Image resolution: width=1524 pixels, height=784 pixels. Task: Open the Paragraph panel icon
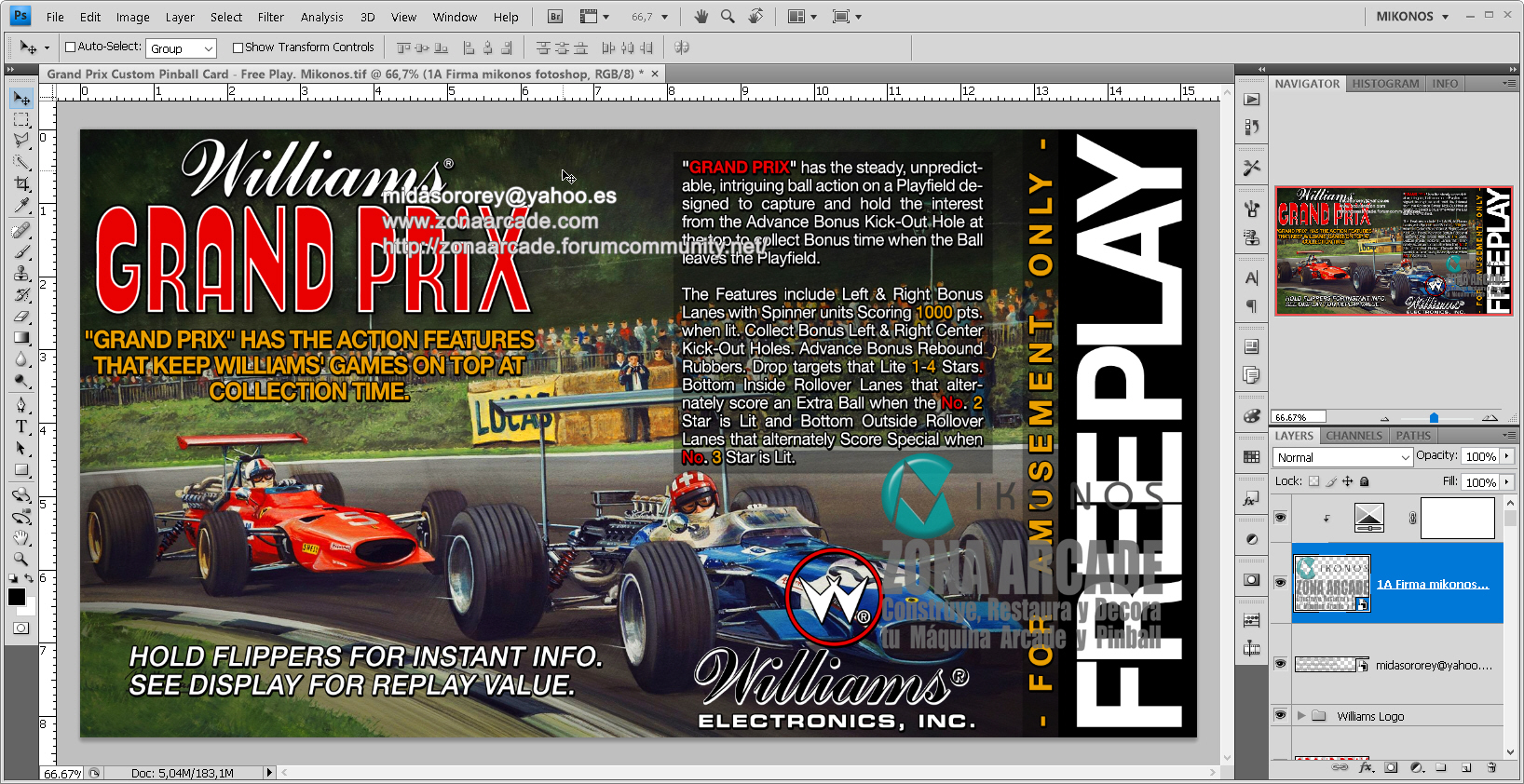[1252, 306]
